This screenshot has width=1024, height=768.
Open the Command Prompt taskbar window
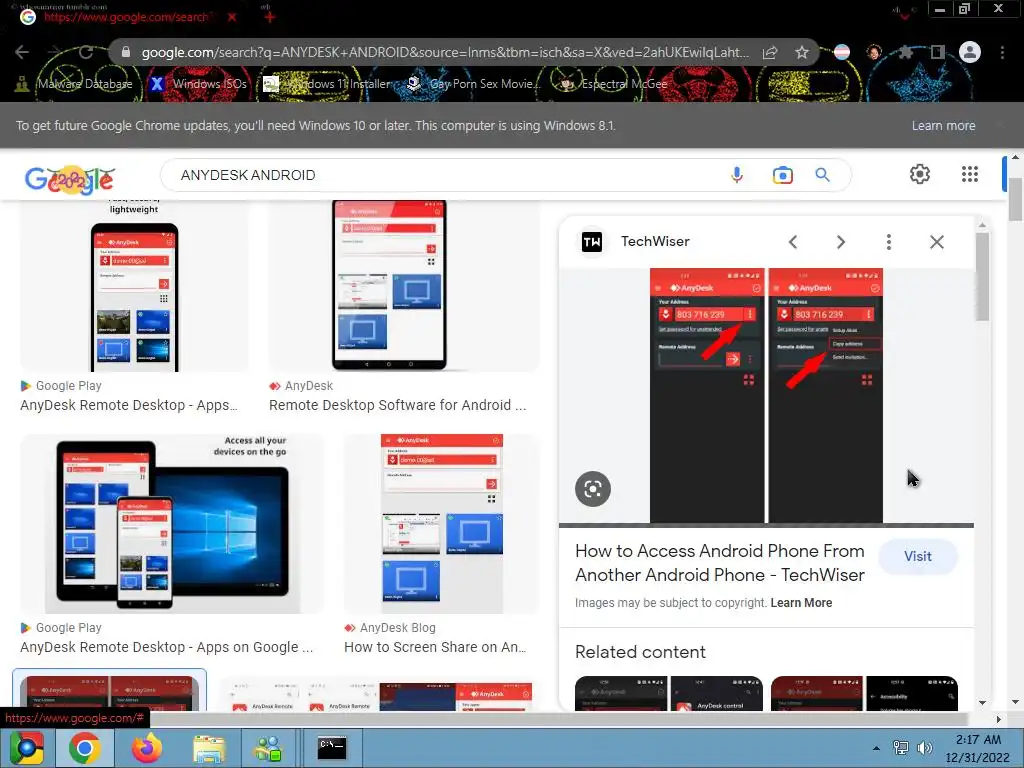pyautogui.click(x=331, y=748)
